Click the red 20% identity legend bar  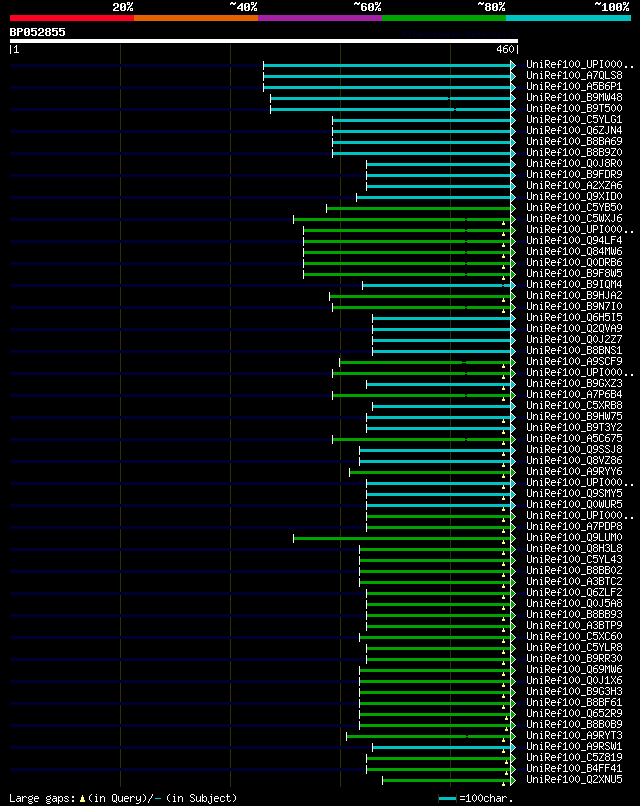tap(72, 18)
